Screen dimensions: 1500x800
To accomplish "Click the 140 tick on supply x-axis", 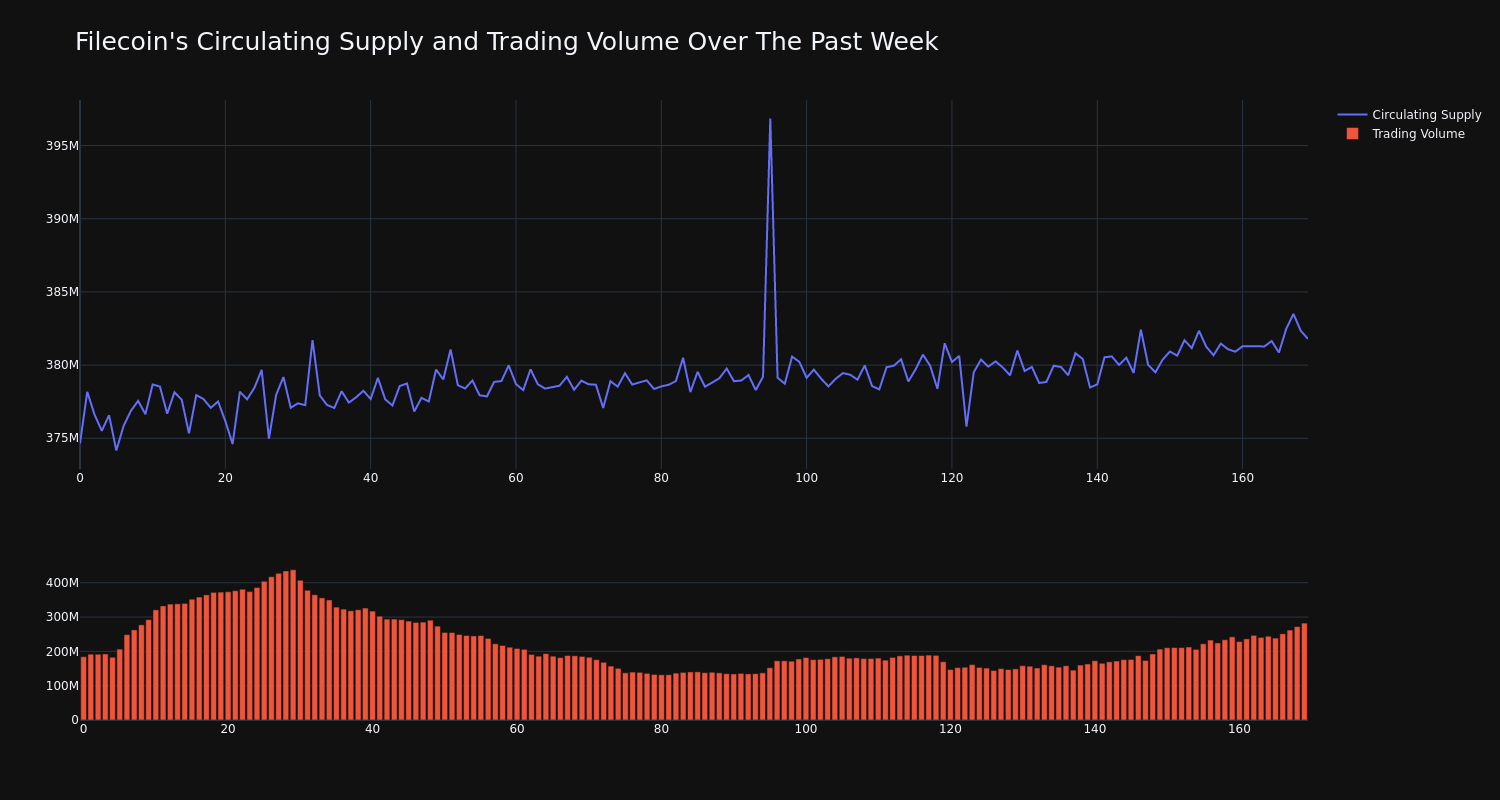I will (x=1097, y=478).
